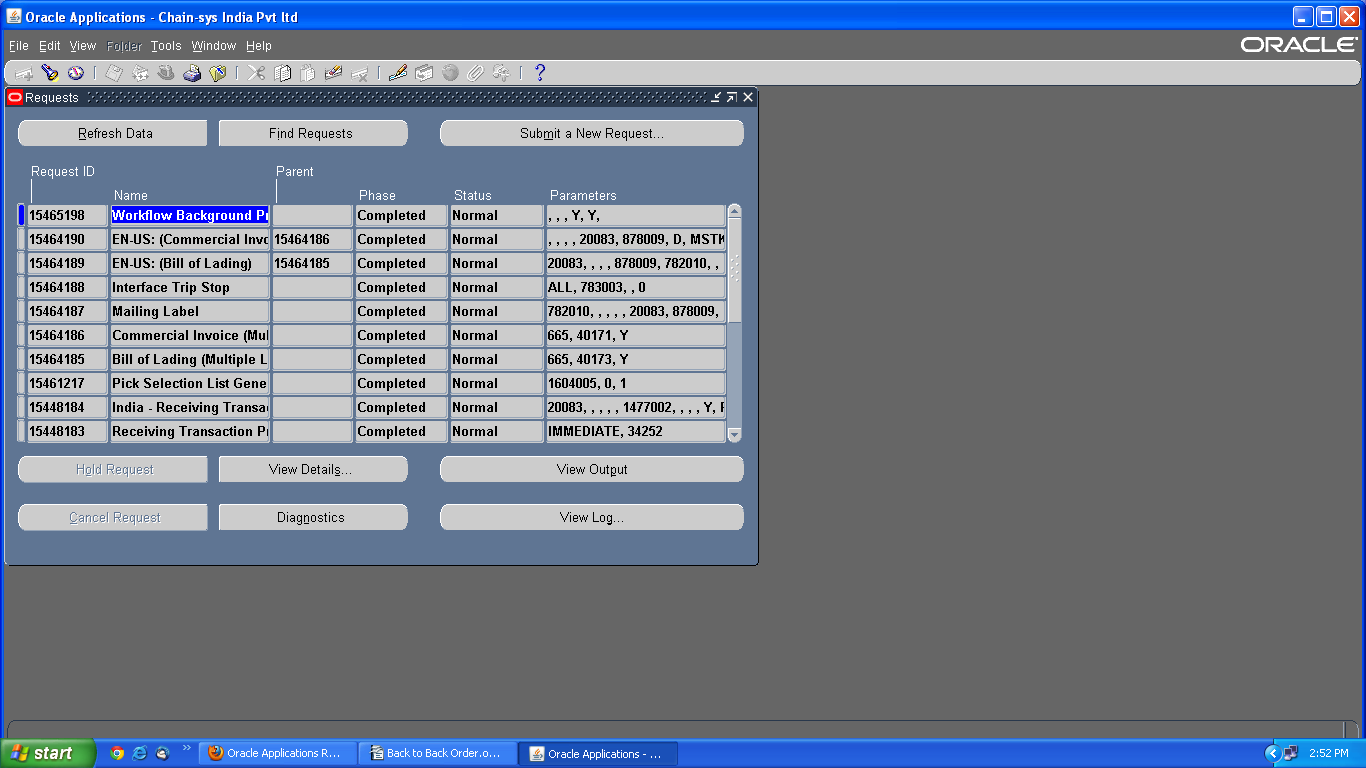
Task: Select the Workflow Background name field
Action: pos(190,215)
